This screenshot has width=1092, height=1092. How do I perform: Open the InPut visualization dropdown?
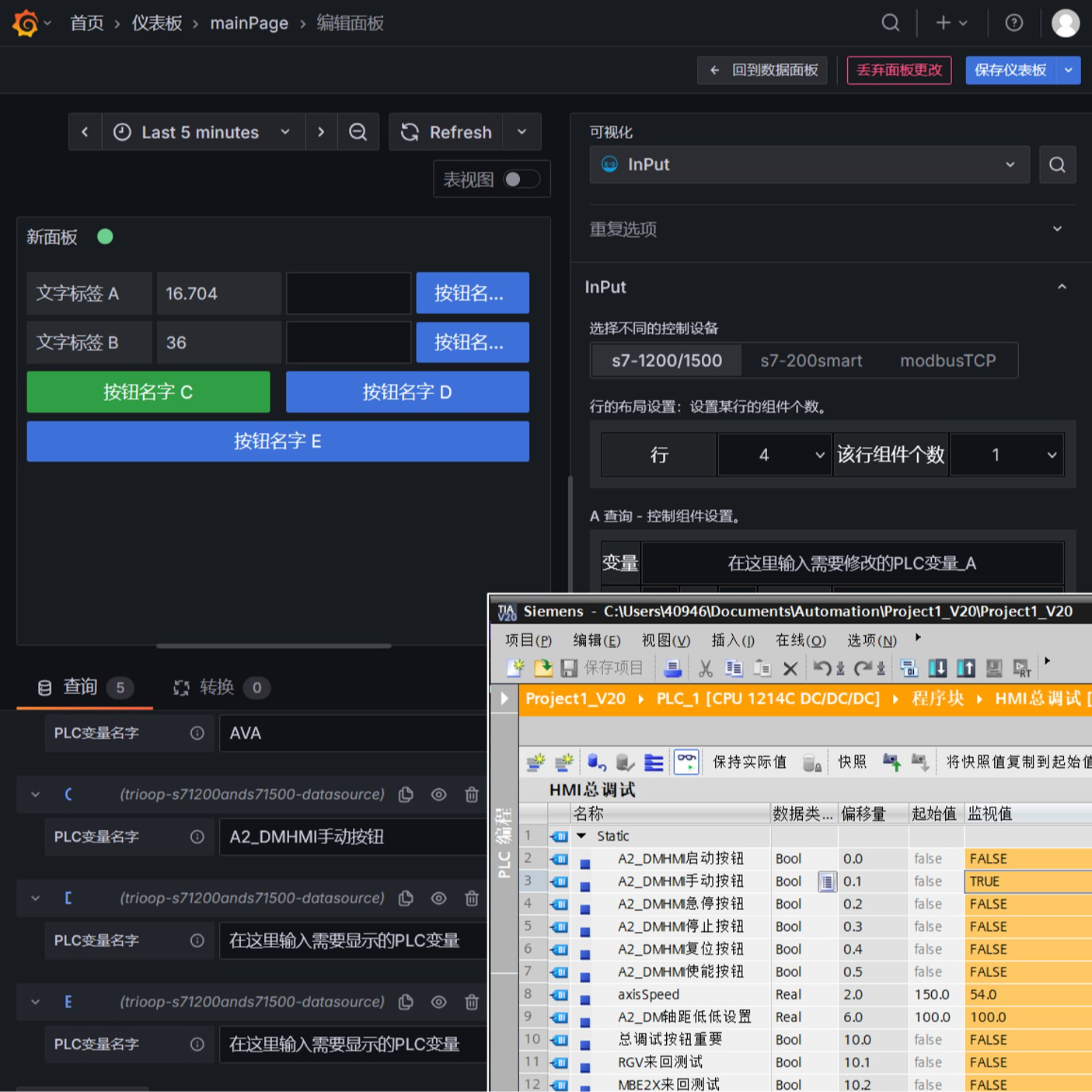[x=809, y=165]
